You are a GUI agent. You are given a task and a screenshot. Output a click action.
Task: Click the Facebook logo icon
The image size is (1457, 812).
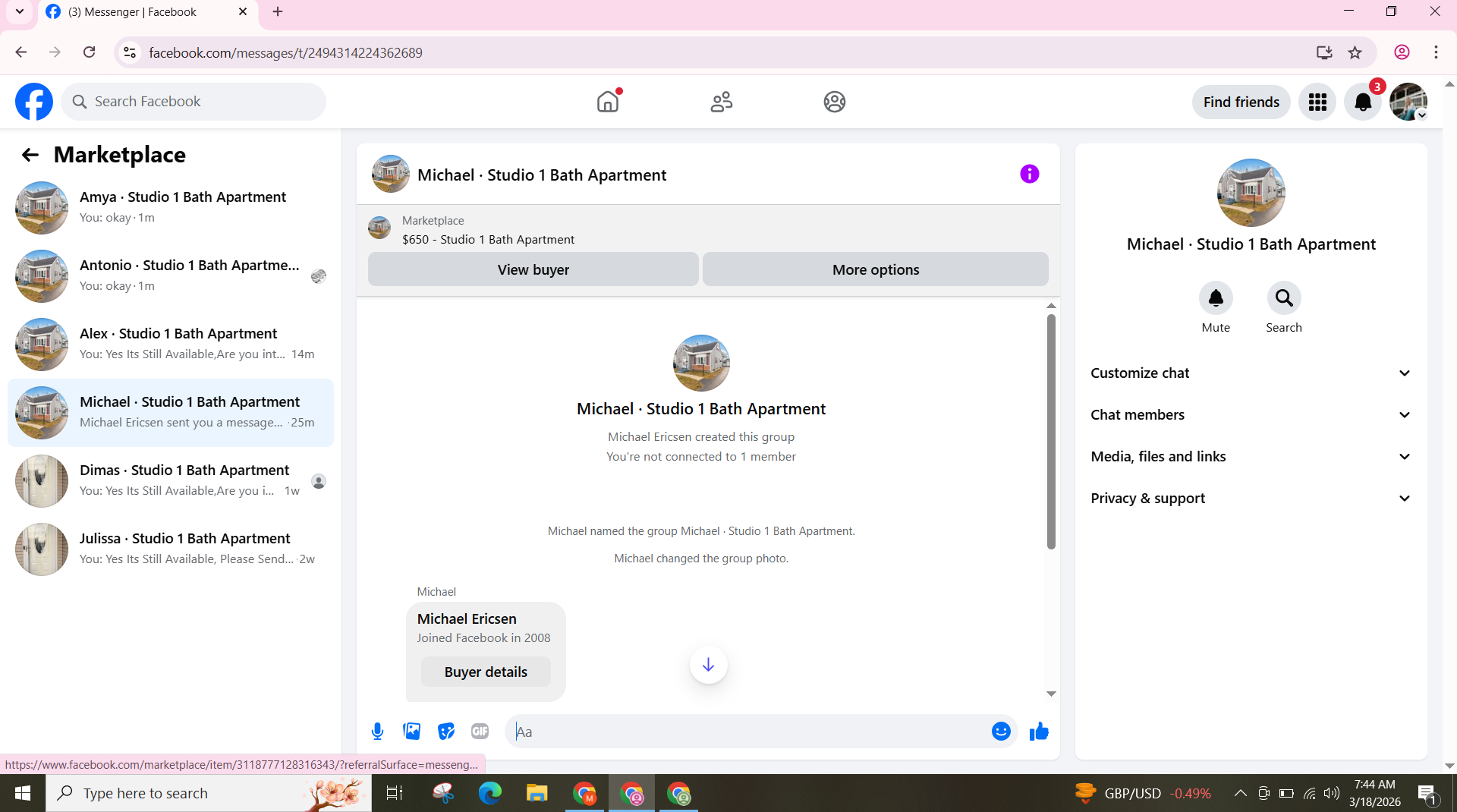pos(34,102)
